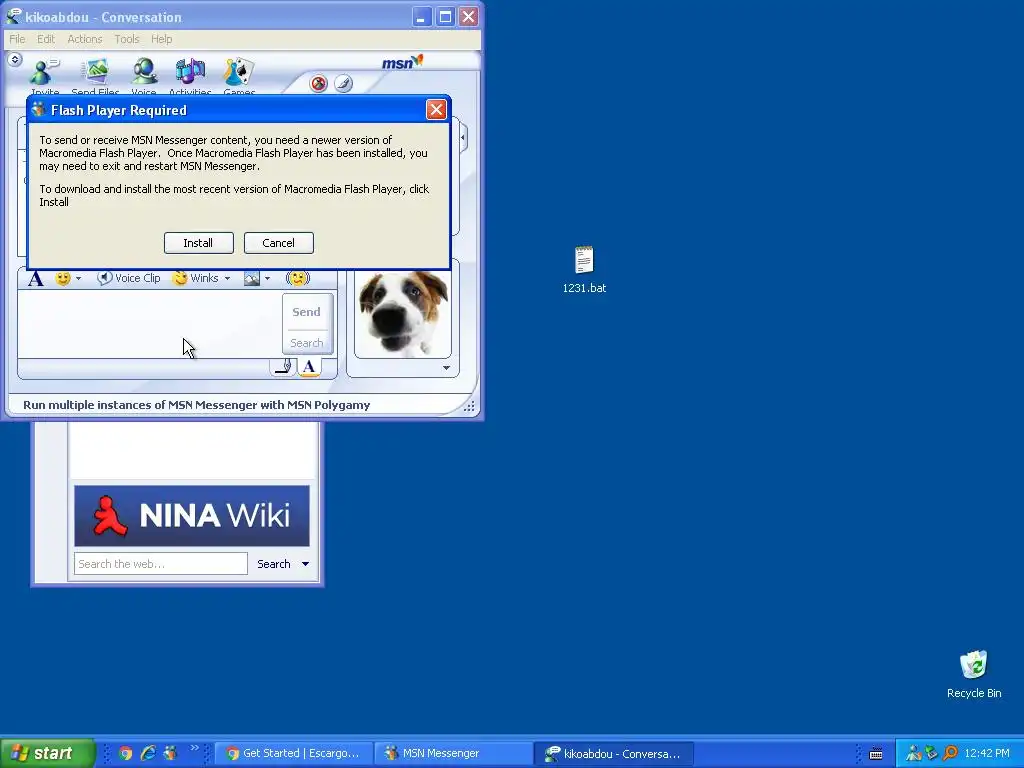
Task: Open the display picture options arrow
Action: coord(446,368)
